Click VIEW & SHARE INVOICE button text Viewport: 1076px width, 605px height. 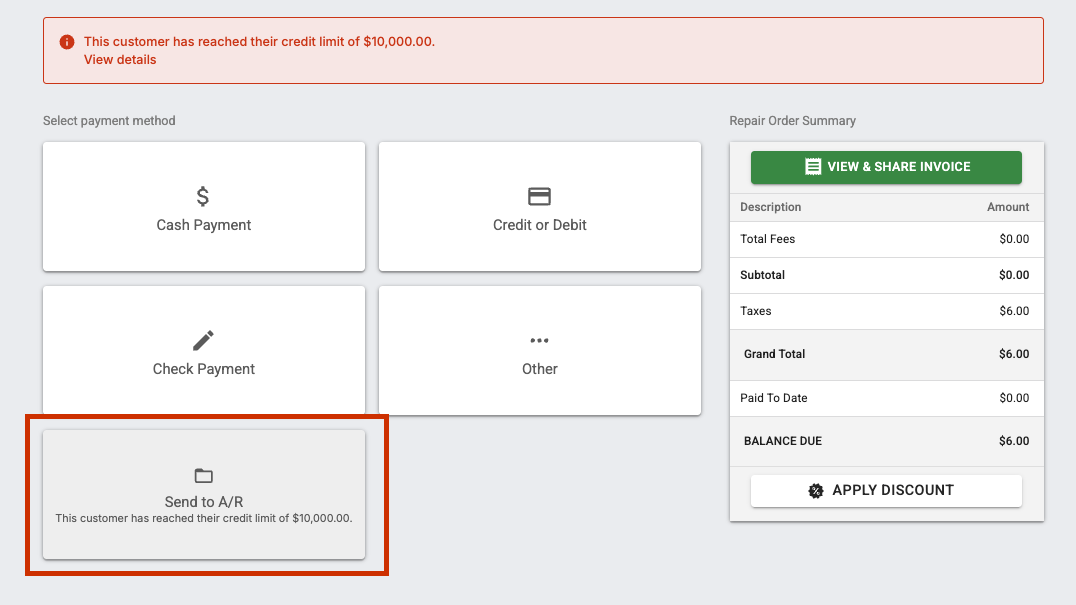(899, 167)
